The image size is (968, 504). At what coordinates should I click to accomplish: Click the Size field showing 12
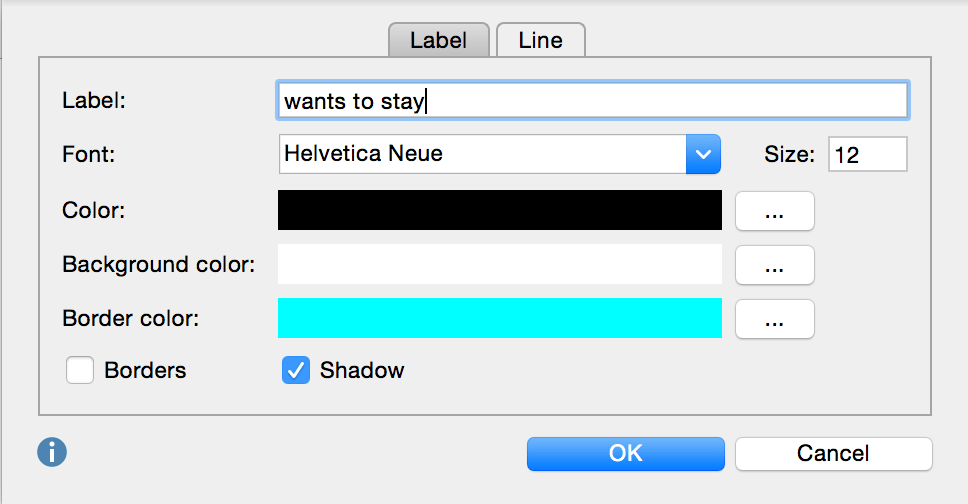pyautogui.click(x=867, y=154)
